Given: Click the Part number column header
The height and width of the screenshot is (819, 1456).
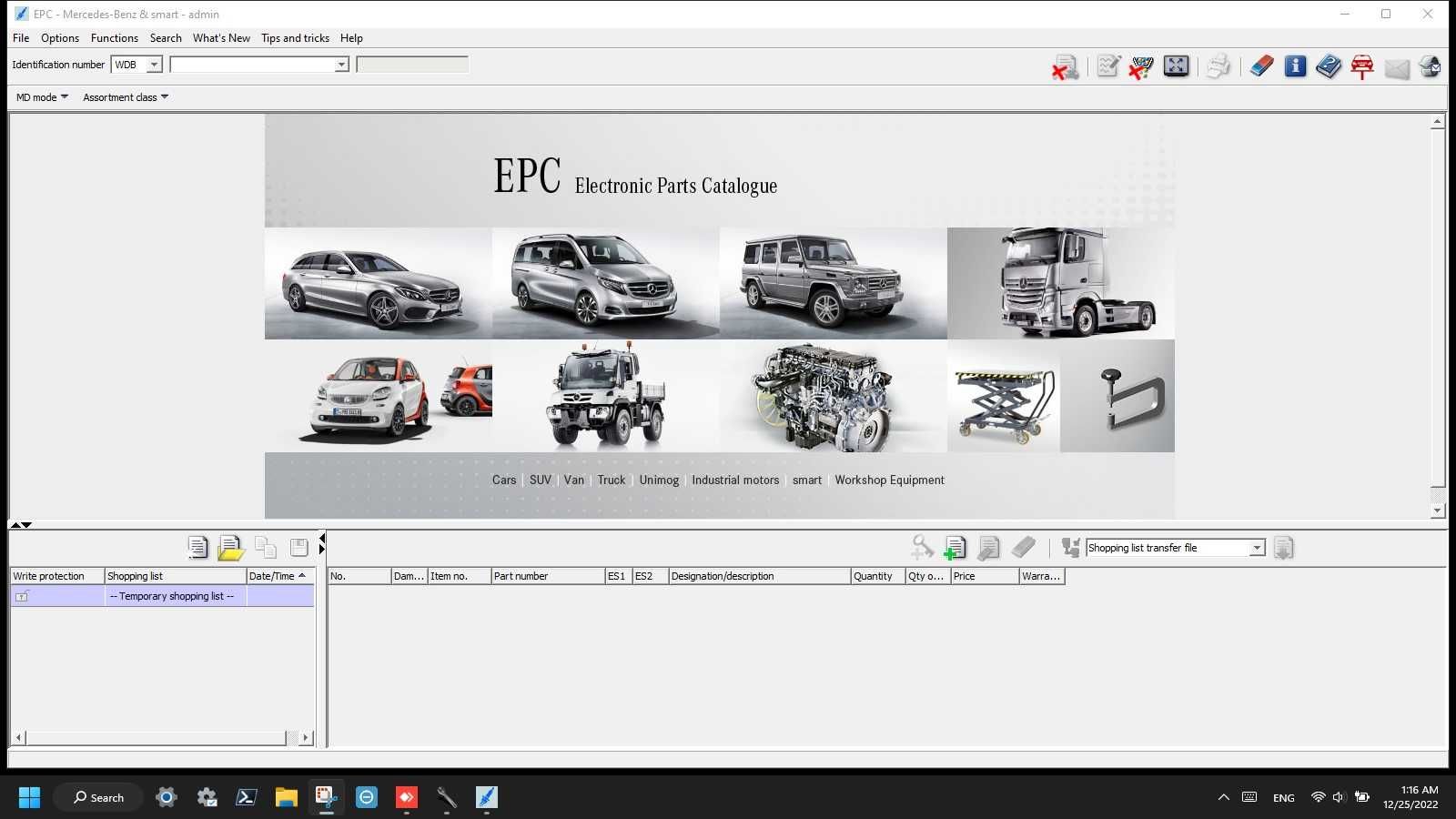Looking at the screenshot, I should (x=548, y=576).
